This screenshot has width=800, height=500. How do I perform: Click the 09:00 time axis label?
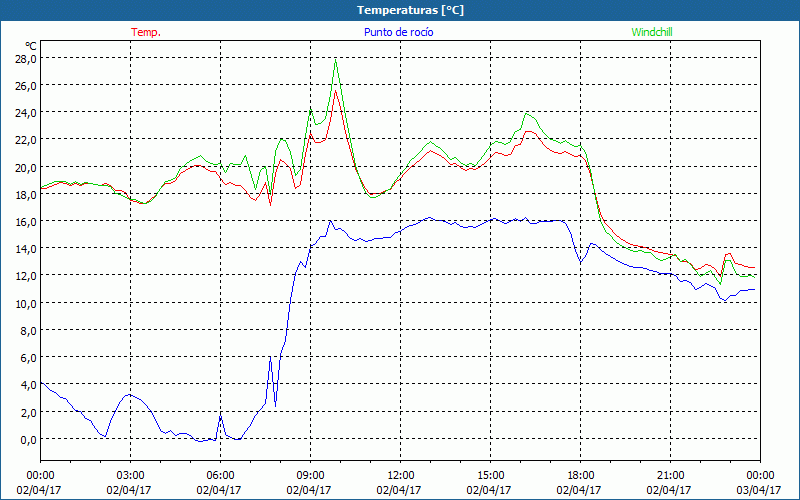[310, 476]
